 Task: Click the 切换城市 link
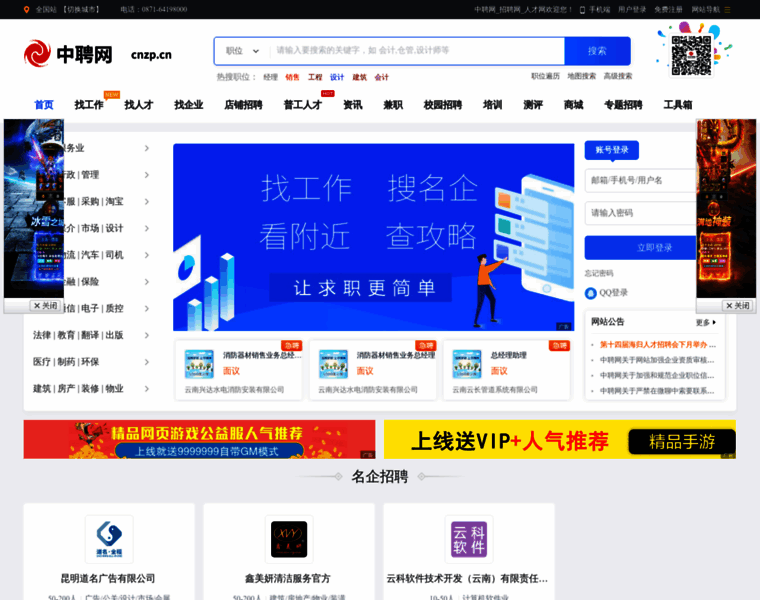tap(81, 10)
